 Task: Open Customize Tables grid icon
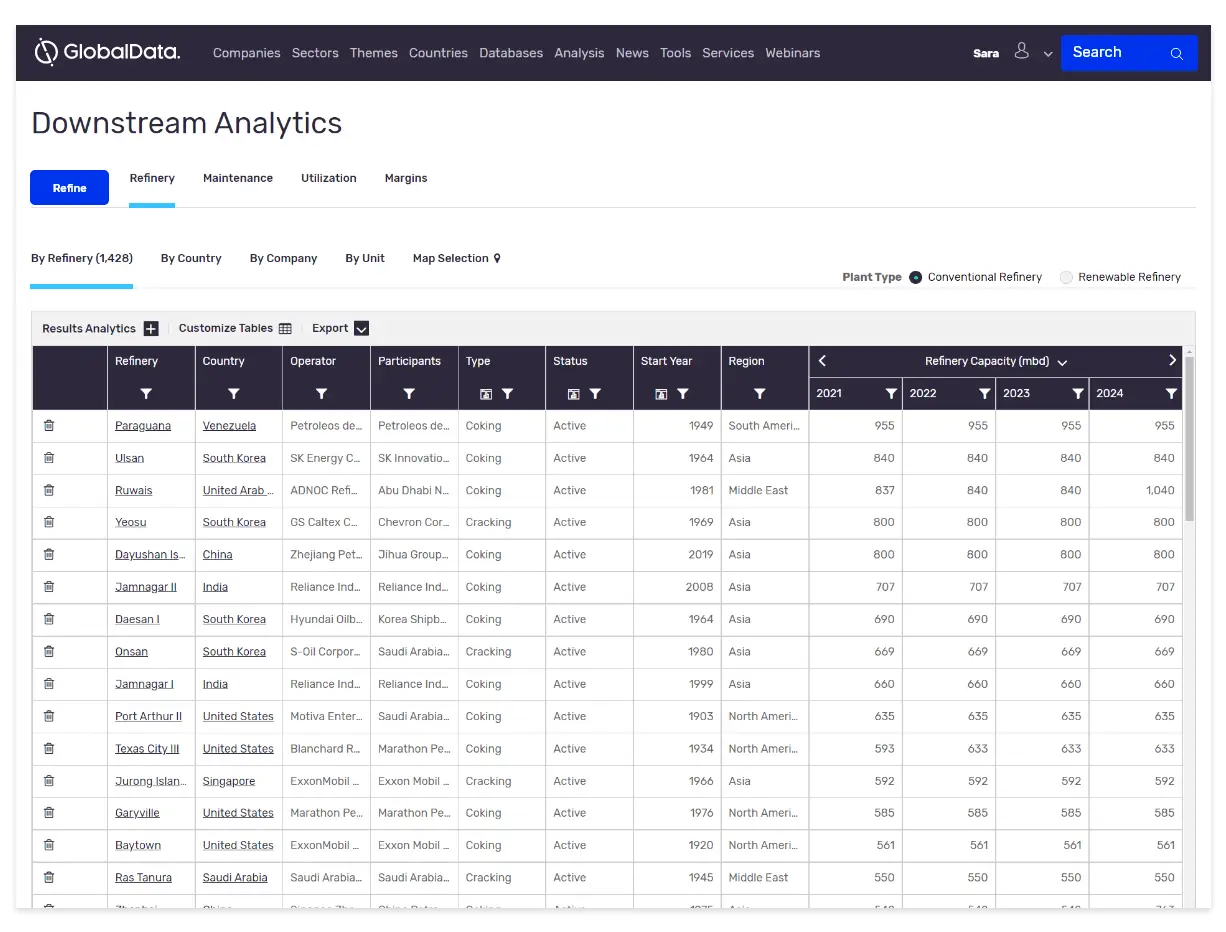(x=285, y=329)
